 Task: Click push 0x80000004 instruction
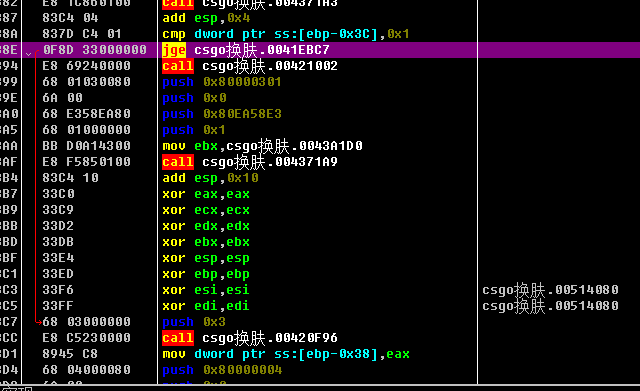[222, 370]
